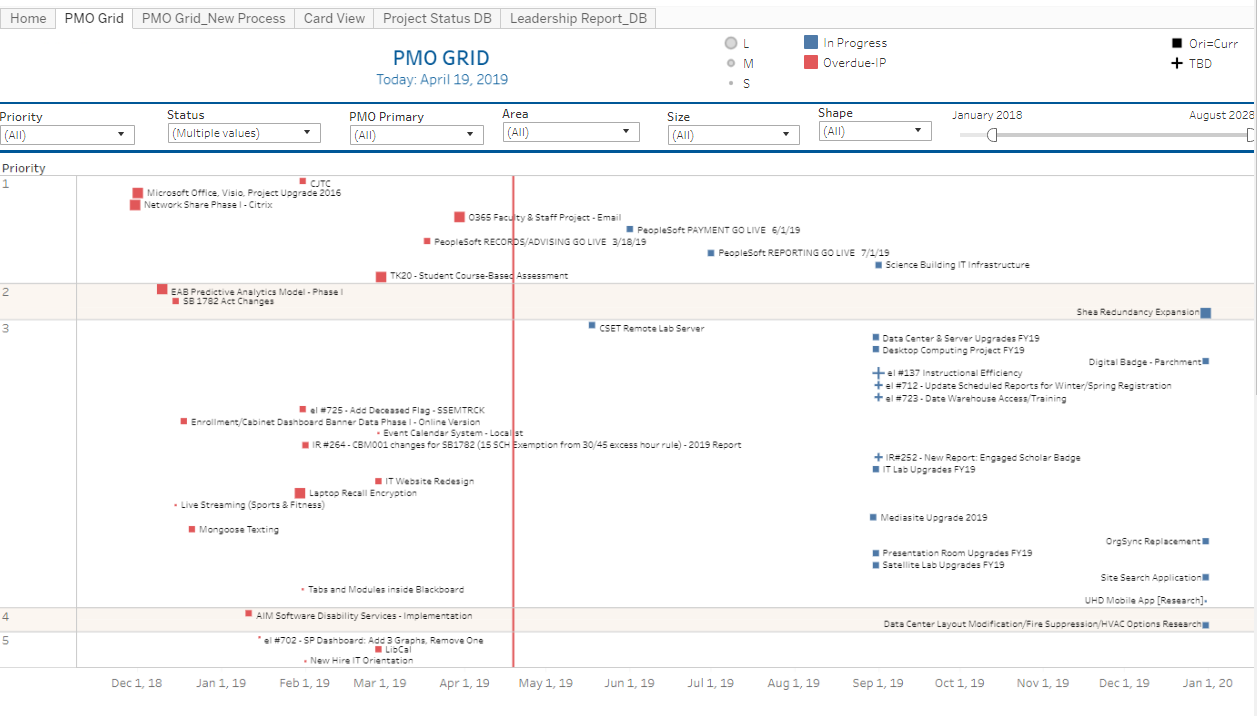Expand the Status filter showing Multiple values
Viewport: 1257px width, 716px height.
[x=243, y=133]
